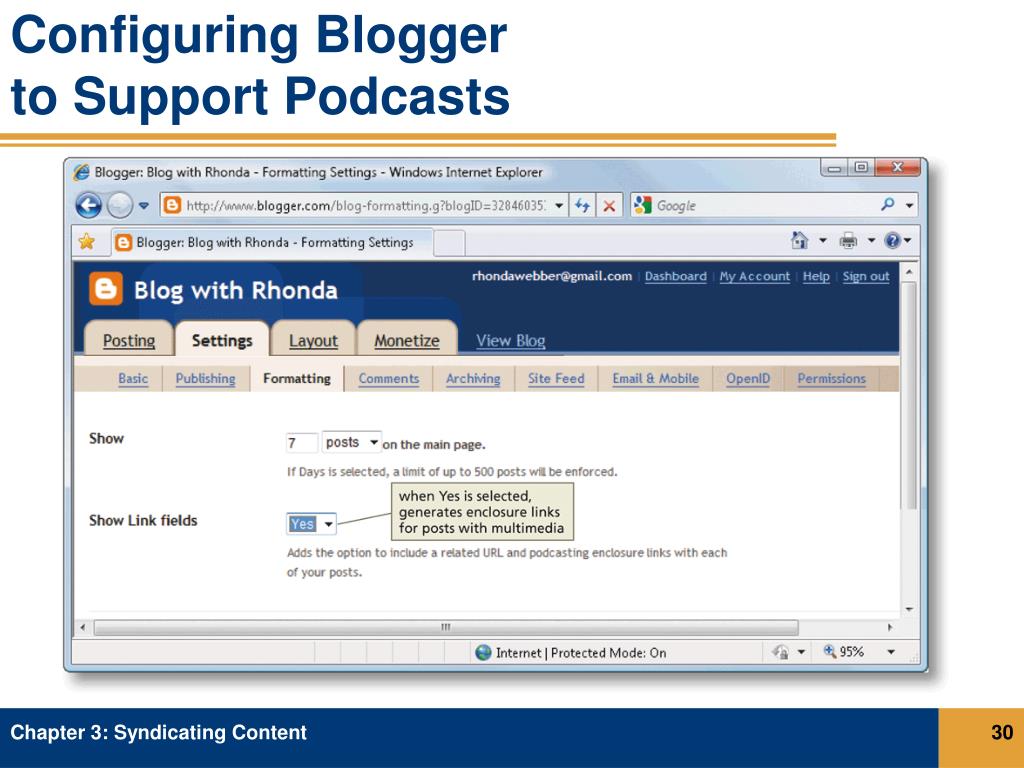1024x768 pixels.
Task: Expand the Home button dropdown arrow
Action: coord(823,241)
